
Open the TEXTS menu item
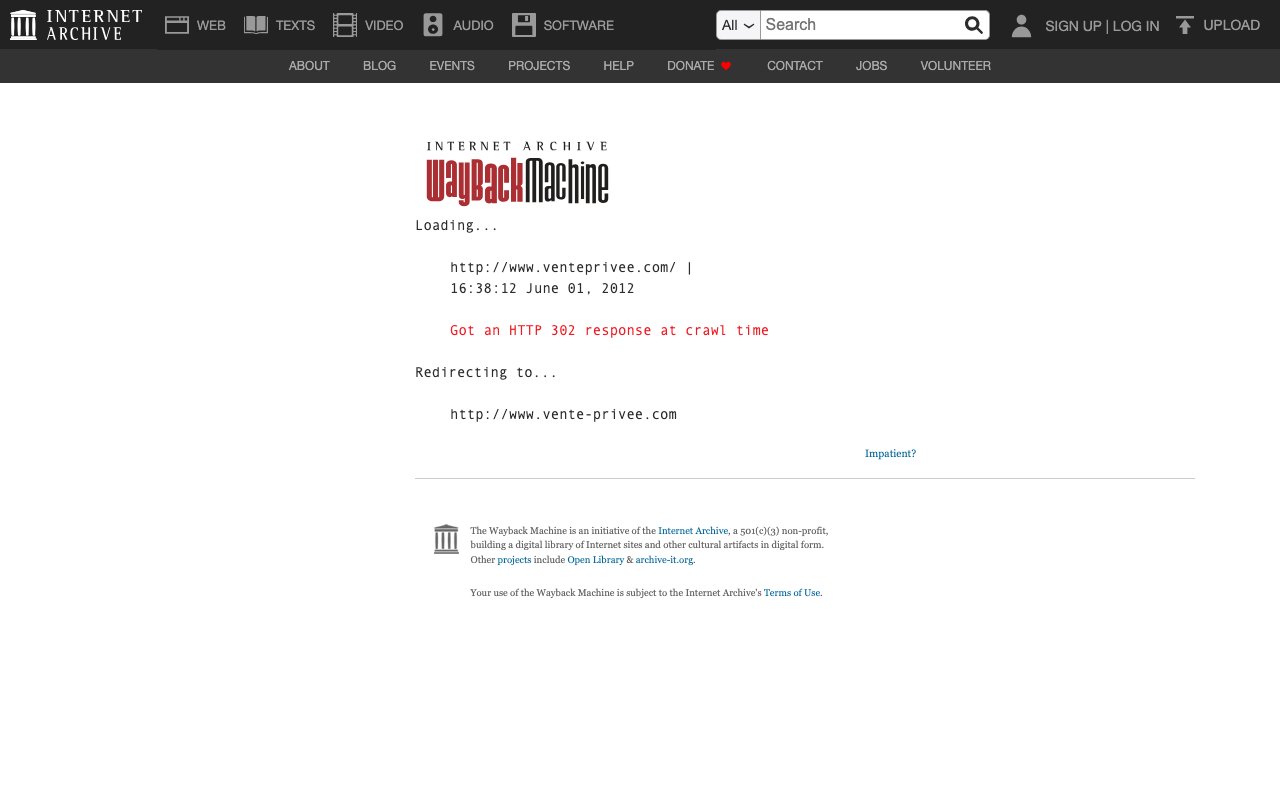click(x=295, y=25)
